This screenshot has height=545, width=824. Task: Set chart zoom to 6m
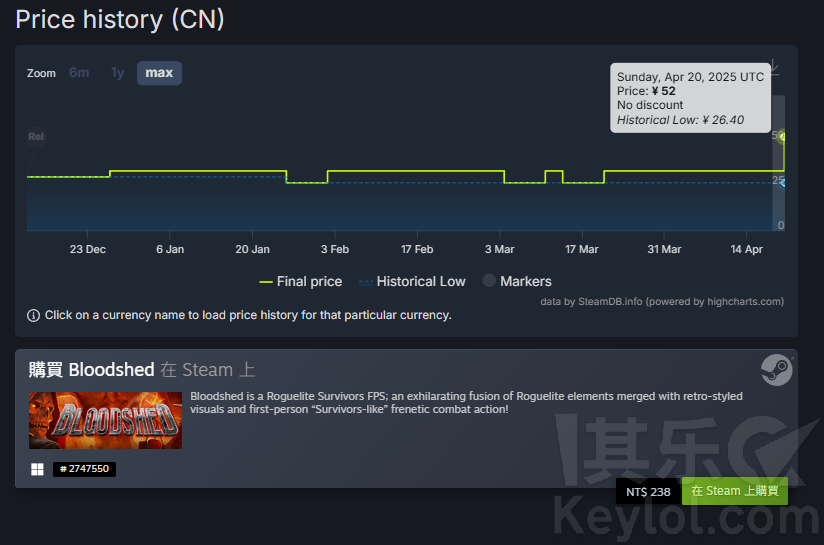tap(79, 73)
